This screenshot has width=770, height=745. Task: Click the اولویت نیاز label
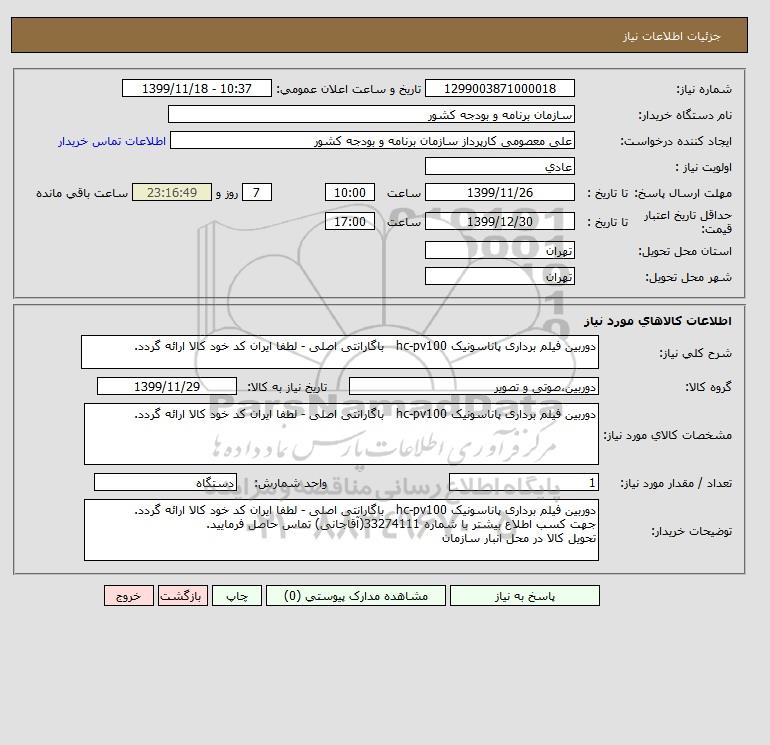pyautogui.click(x=704, y=167)
